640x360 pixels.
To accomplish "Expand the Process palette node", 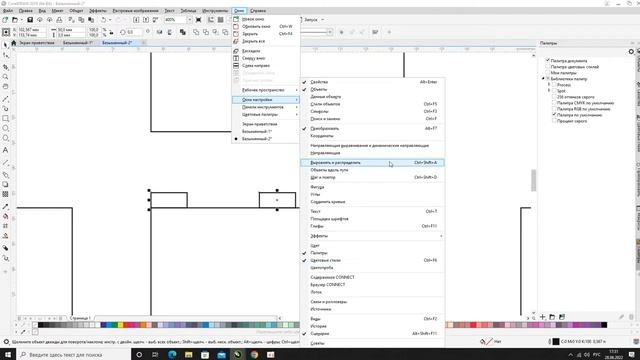I will pyautogui.click(x=549, y=85).
